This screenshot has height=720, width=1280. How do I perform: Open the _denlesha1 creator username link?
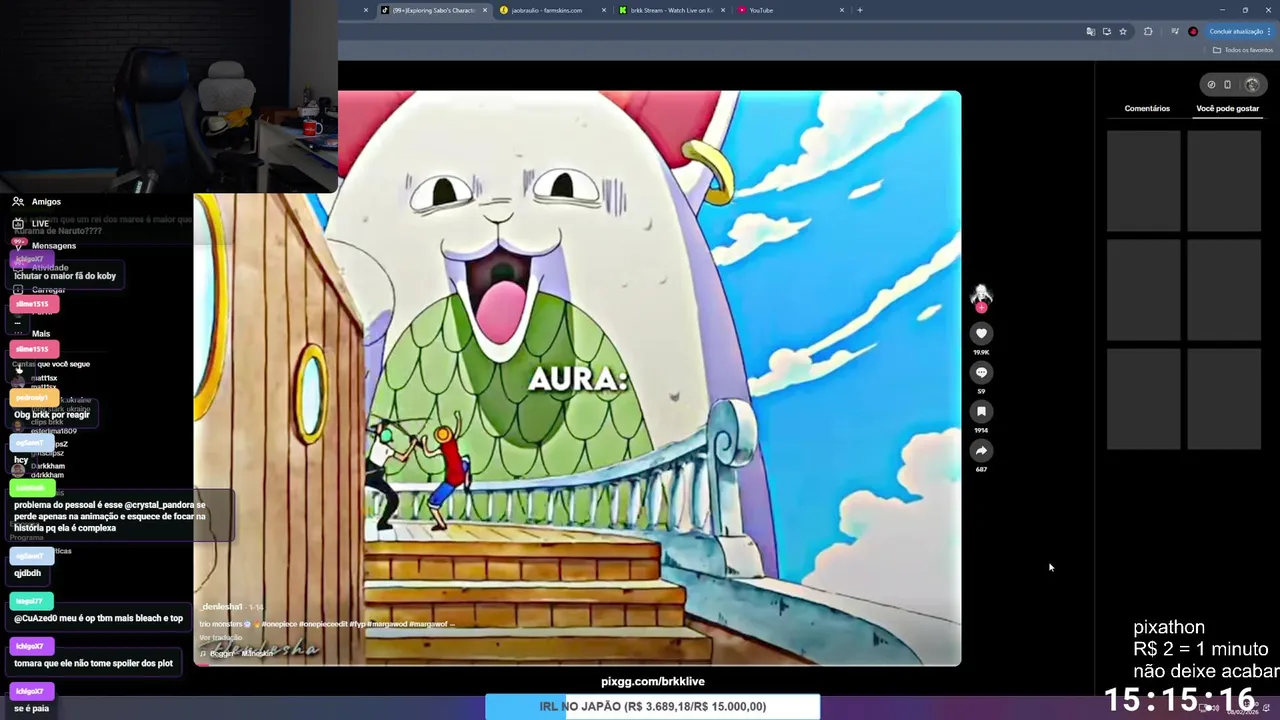pyautogui.click(x=222, y=607)
